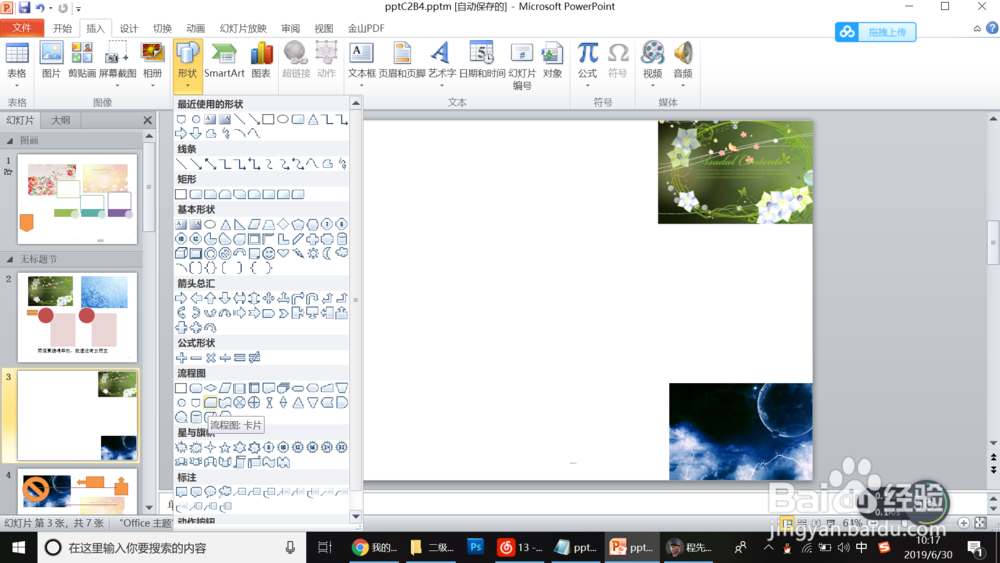Pick the plus sign equation shape

181,358
